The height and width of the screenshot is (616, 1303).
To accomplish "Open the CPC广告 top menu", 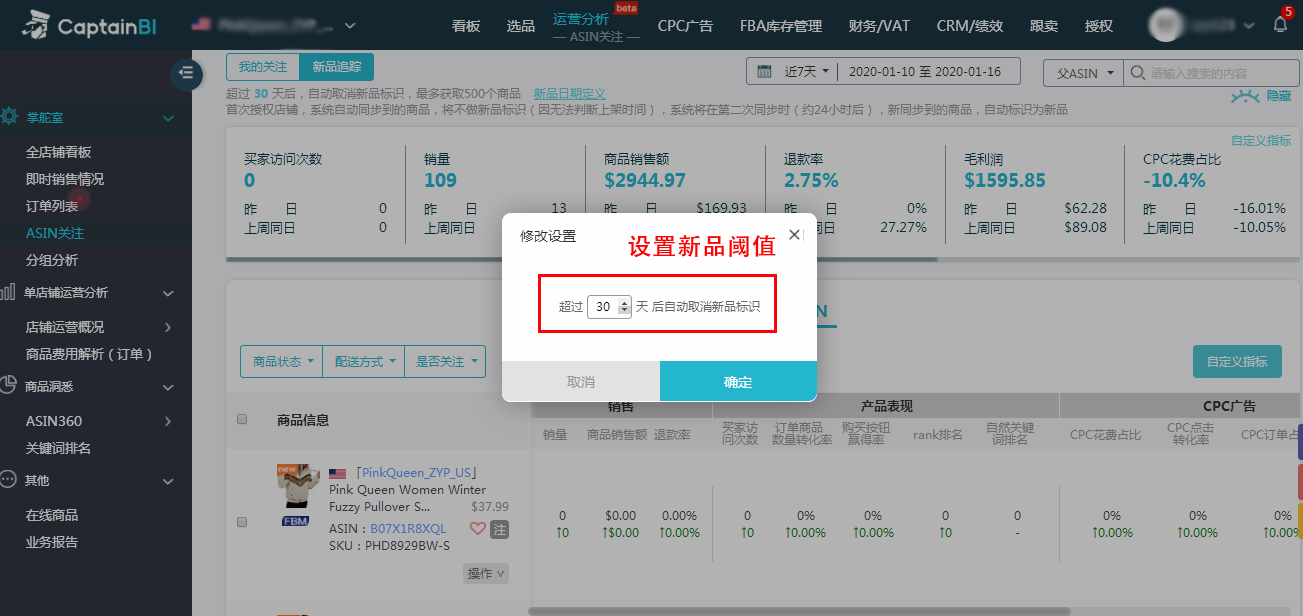I will 685,26.
